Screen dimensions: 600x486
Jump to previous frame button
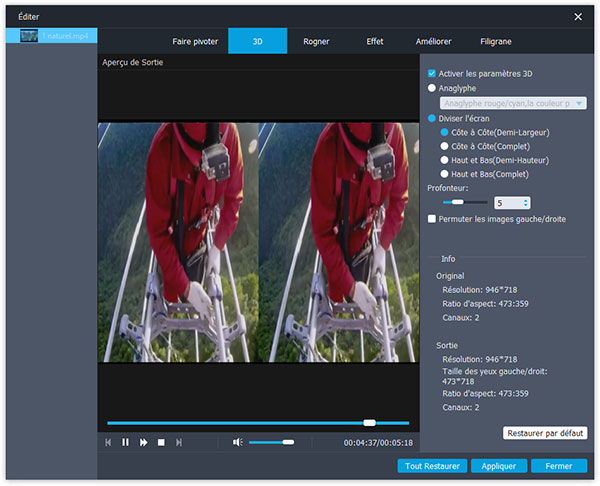(x=108, y=442)
